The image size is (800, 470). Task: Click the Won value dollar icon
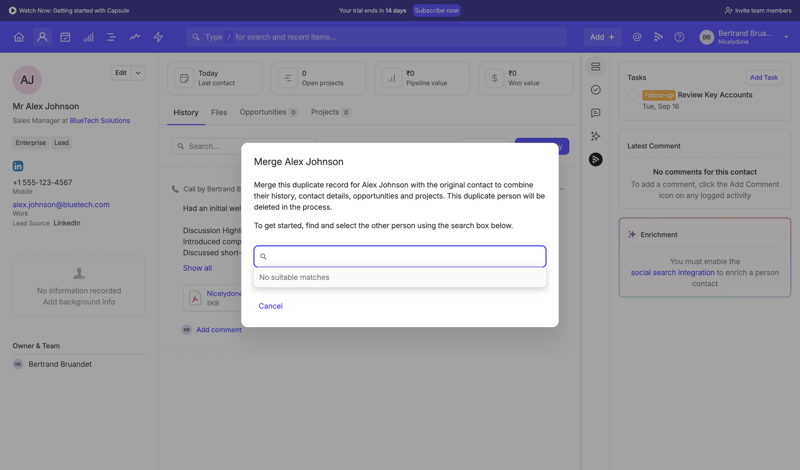tap(494, 78)
